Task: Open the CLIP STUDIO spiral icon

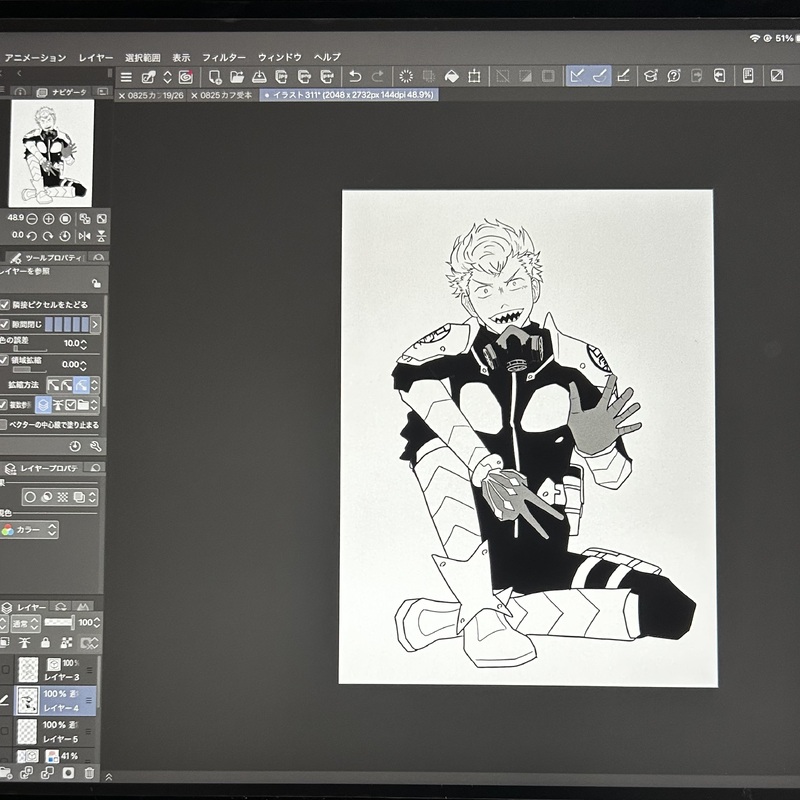Action: pyautogui.click(x=186, y=77)
